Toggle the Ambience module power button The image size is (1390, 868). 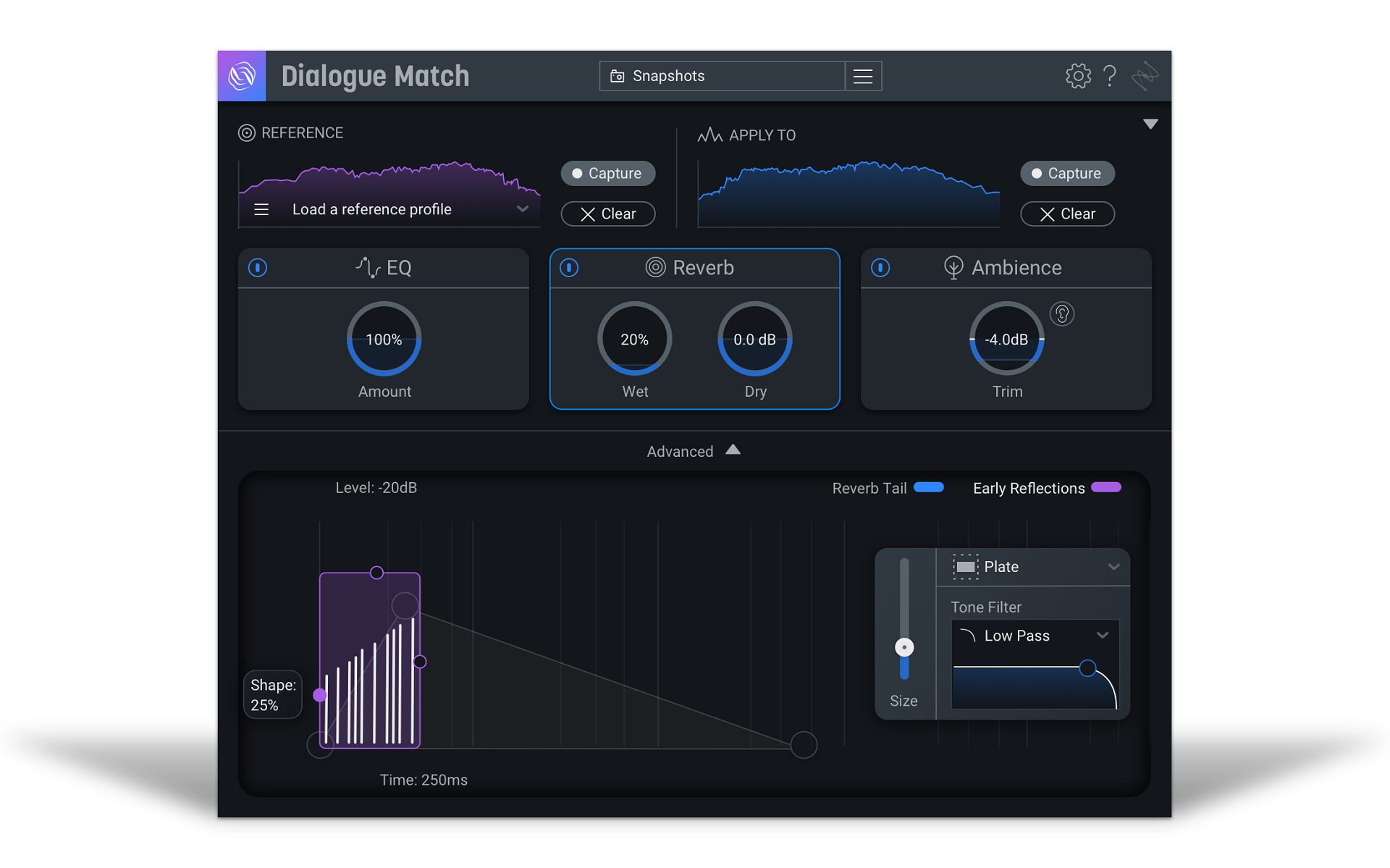[880, 268]
